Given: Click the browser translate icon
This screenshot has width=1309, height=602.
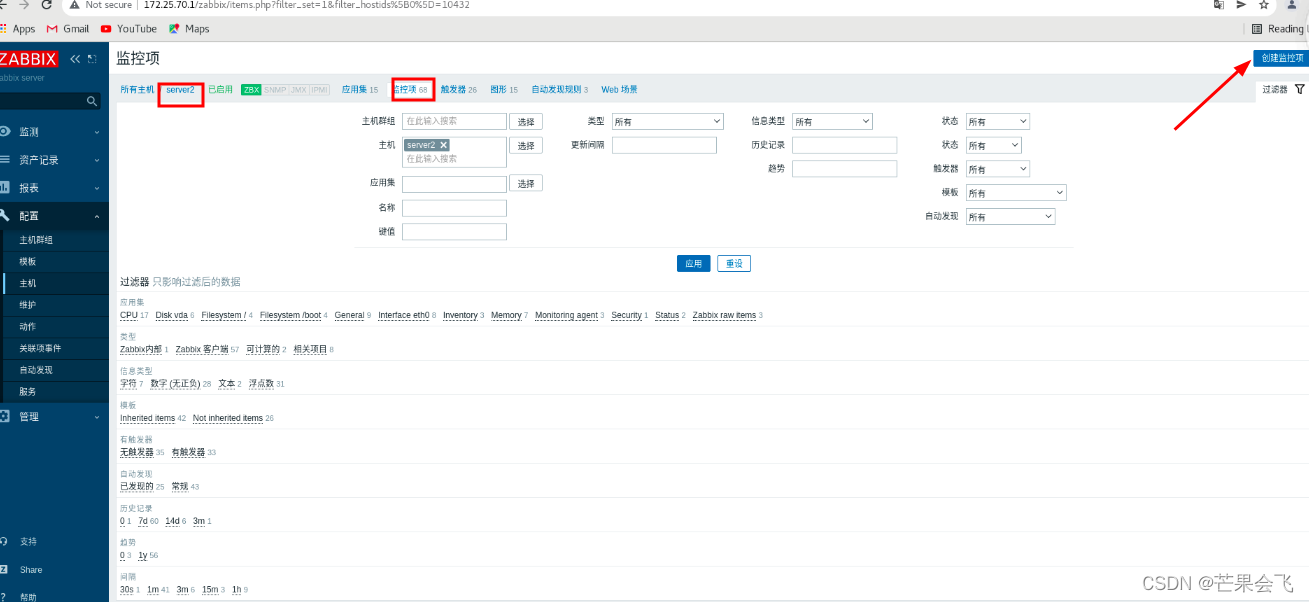Looking at the screenshot, I should coord(1218,5).
